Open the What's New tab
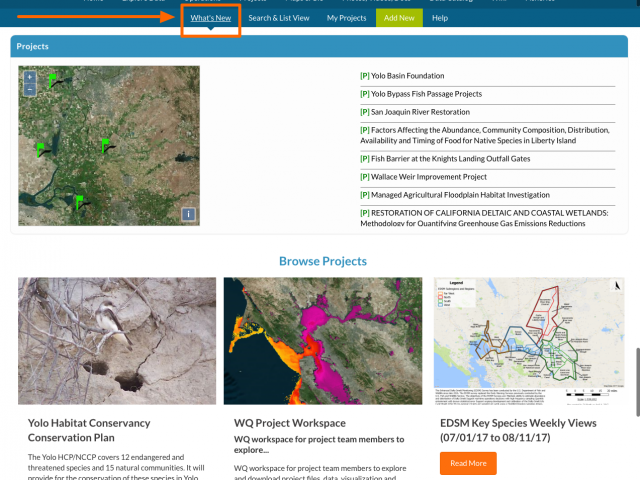Image resolution: width=640 pixels, height=480 pixels. (x=211, y=18)
